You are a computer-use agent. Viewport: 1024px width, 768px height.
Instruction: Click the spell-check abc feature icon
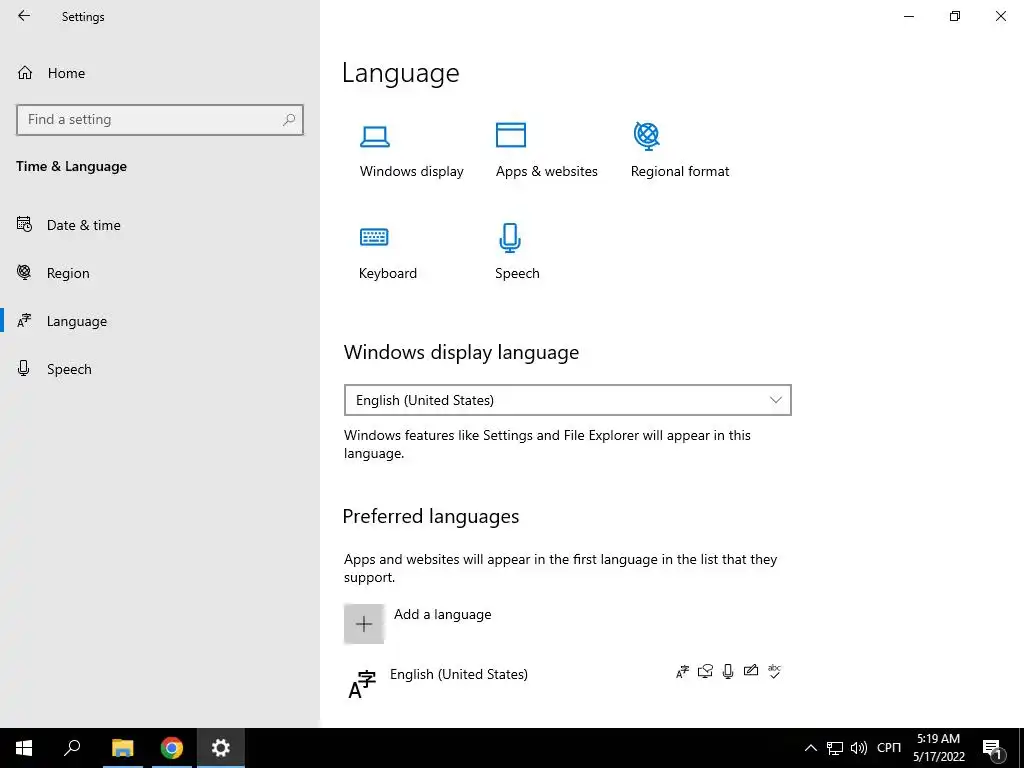(775, 671)
